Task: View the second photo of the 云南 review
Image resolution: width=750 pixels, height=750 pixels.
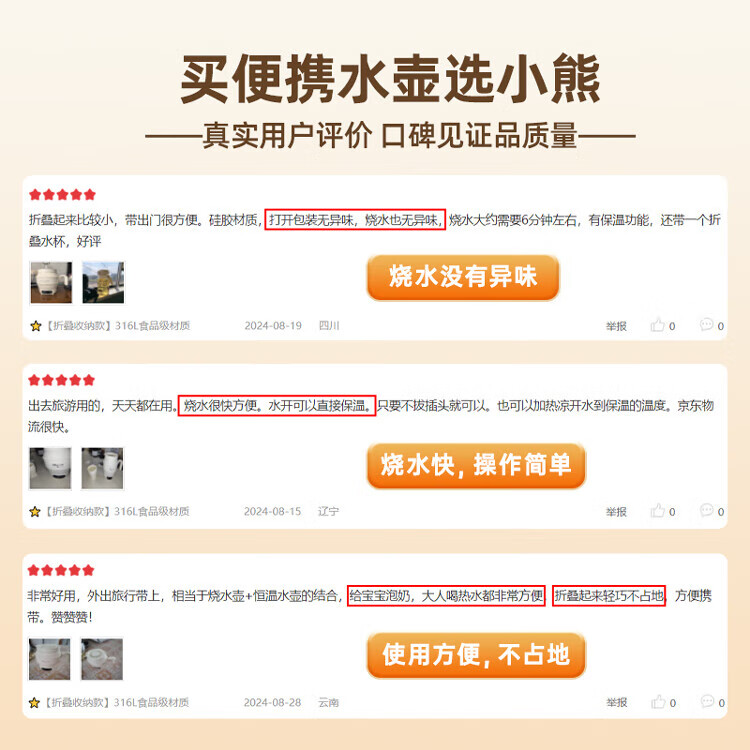Action: pyautogui.click(x=102, y=659)
